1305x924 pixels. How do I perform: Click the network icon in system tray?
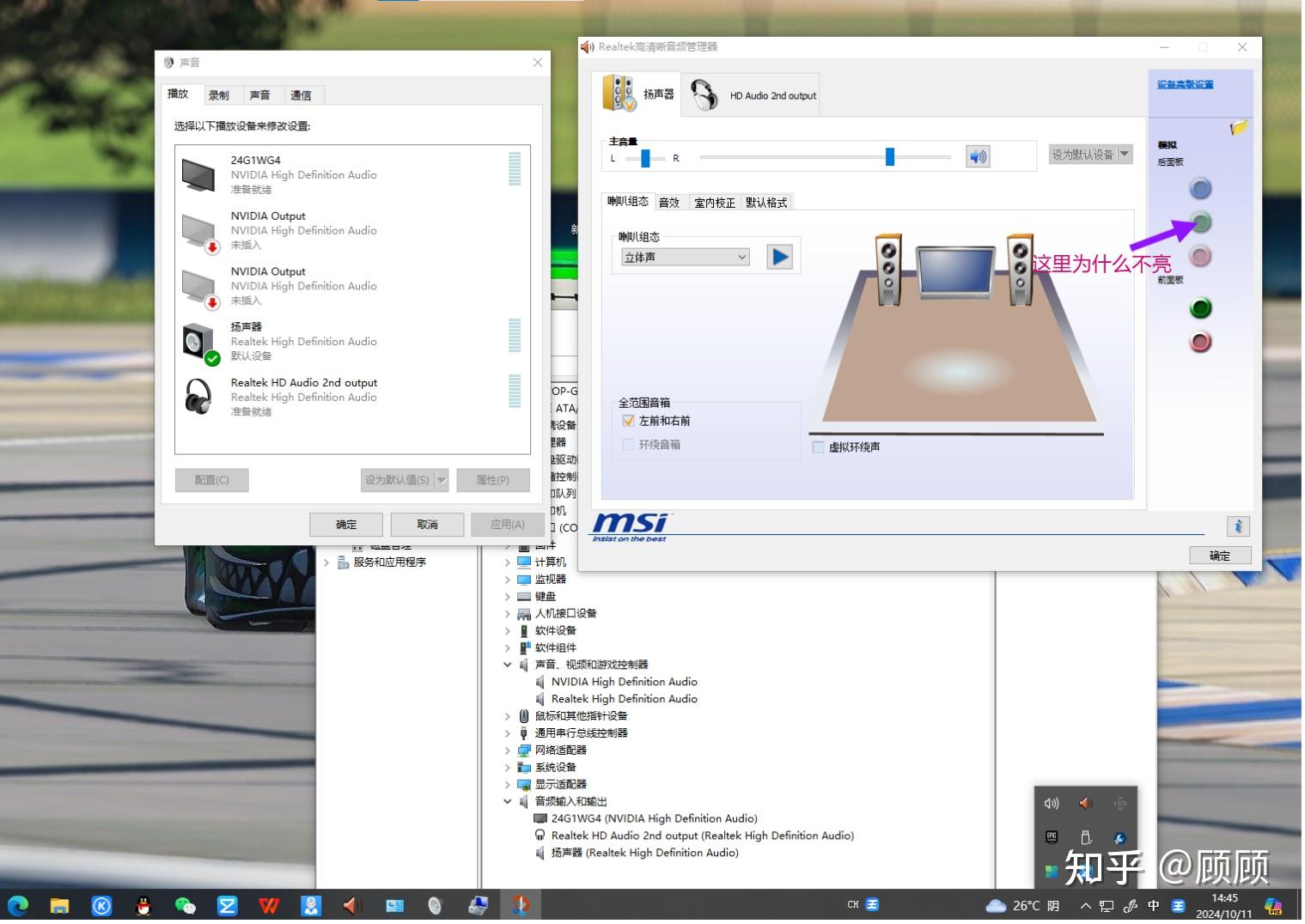[x=1107, y=906]
